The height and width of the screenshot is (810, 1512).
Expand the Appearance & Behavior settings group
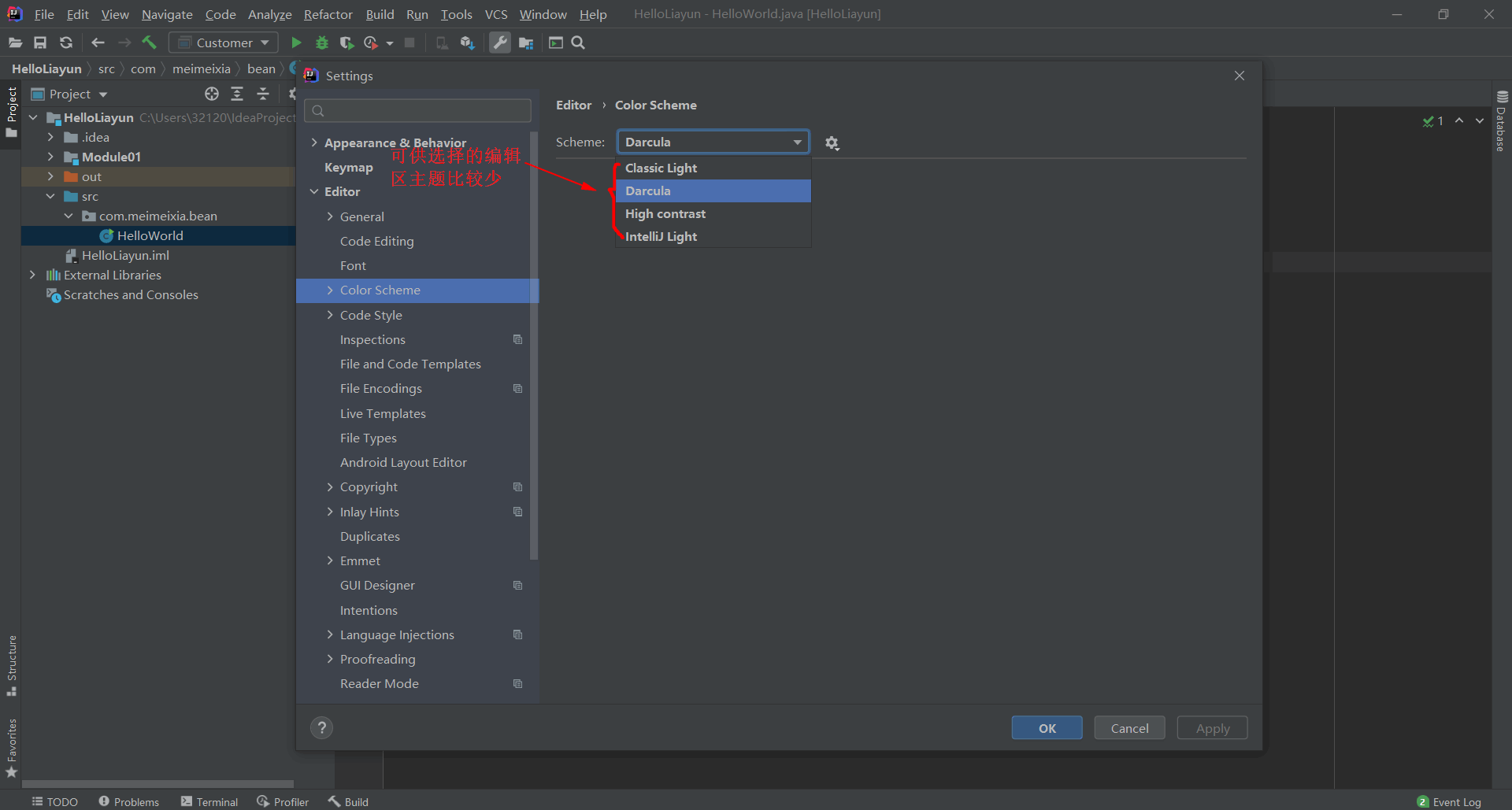pyautogui.click(x=314, y=142)
